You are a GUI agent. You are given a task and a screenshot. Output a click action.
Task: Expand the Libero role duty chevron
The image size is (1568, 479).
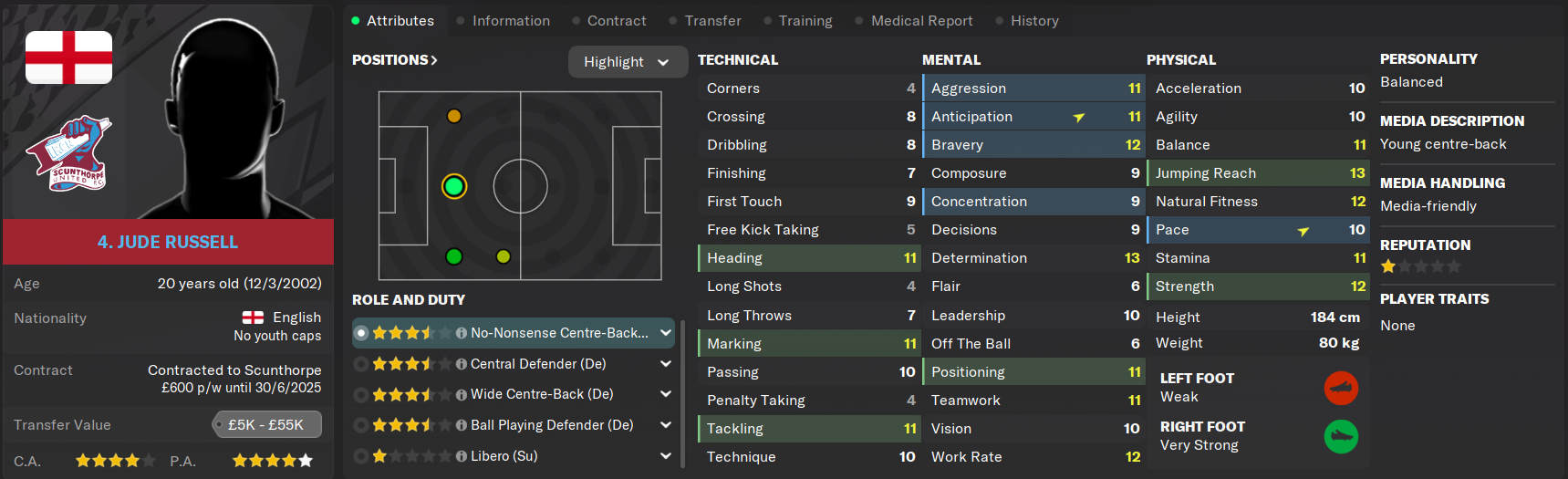pos(666,456)
